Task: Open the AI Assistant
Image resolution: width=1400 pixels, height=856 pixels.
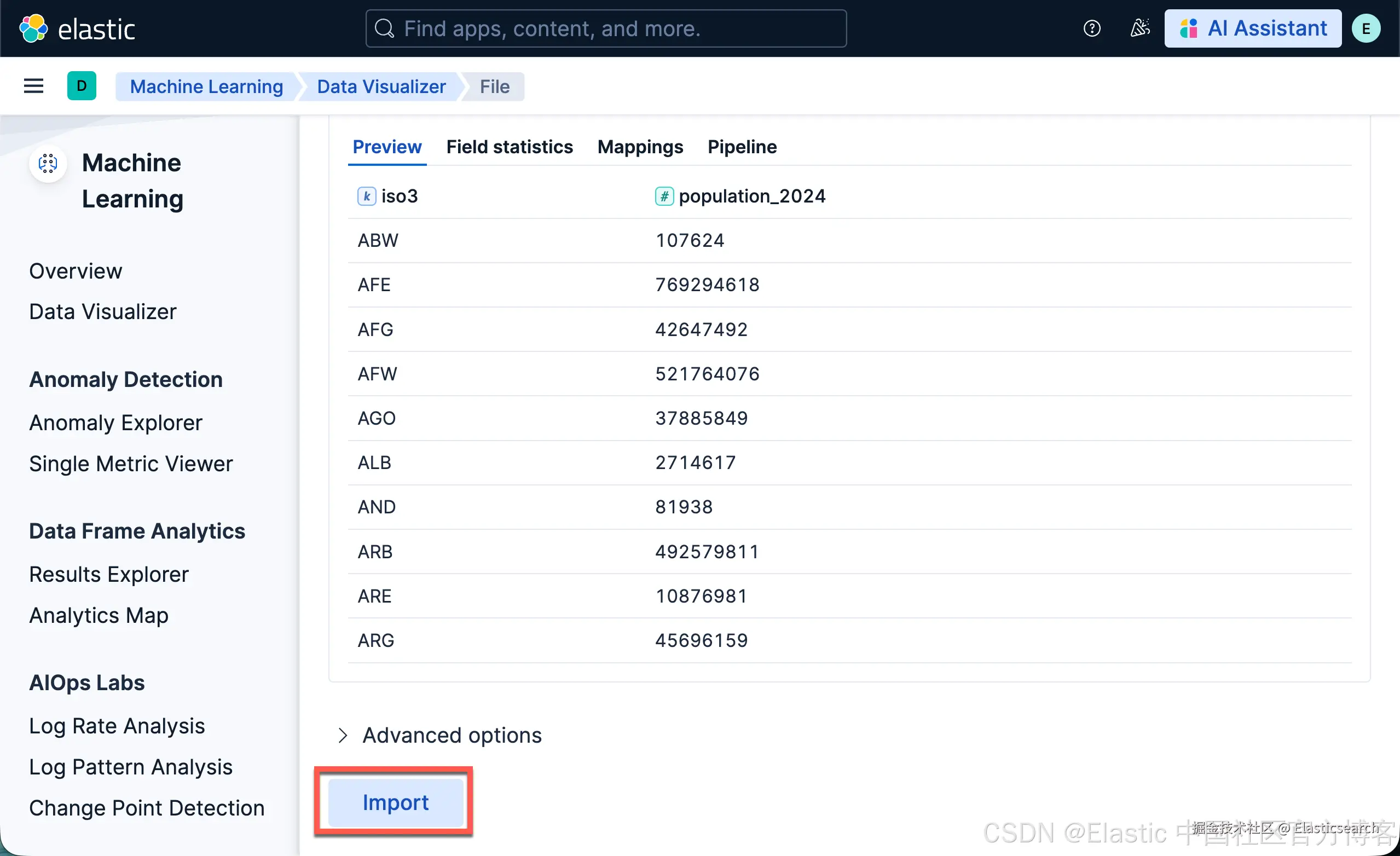Action: [x=1252, y=28]
